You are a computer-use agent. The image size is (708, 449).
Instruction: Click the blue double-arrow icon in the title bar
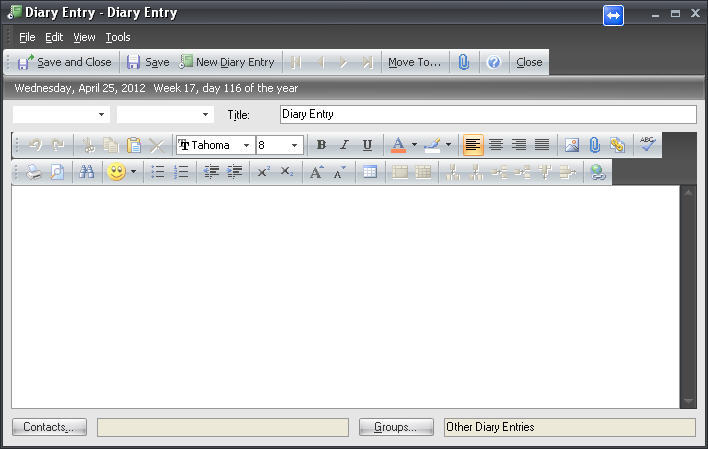[x=613, y=15]
